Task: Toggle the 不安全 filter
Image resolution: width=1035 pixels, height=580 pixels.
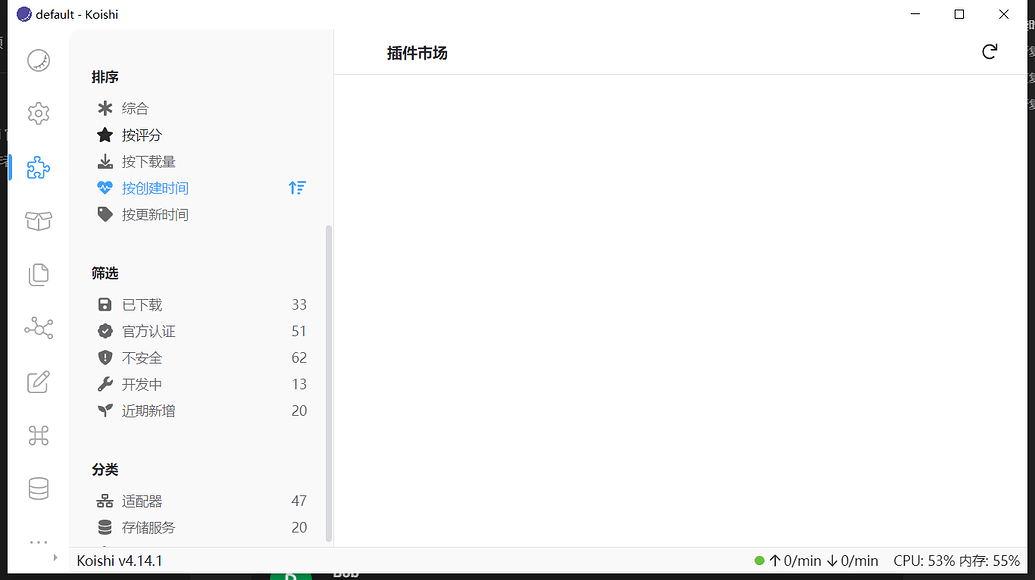Action: 142,358
